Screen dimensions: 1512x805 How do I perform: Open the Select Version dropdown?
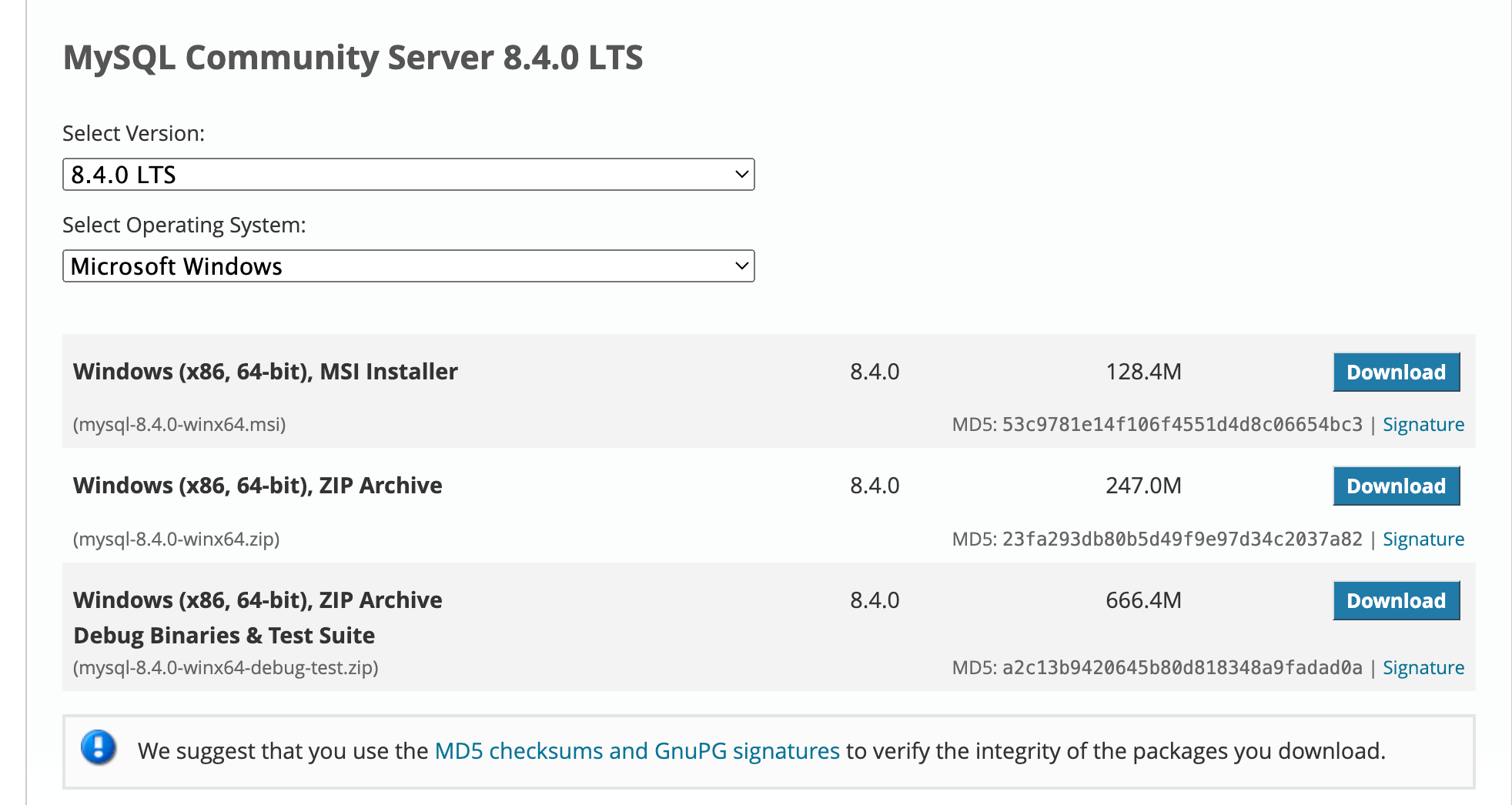[408, 175]
